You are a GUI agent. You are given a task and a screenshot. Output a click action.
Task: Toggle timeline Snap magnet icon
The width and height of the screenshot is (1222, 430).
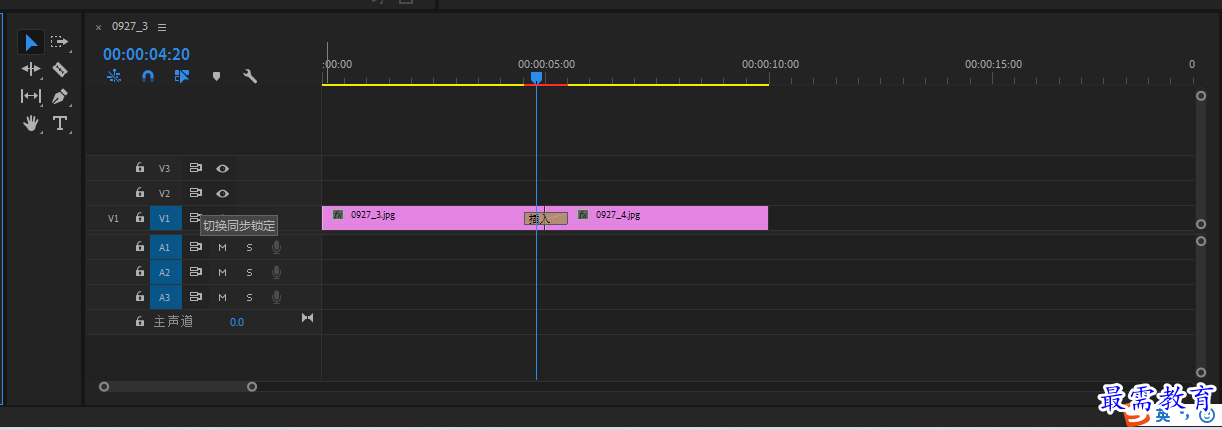coord(148,76)
